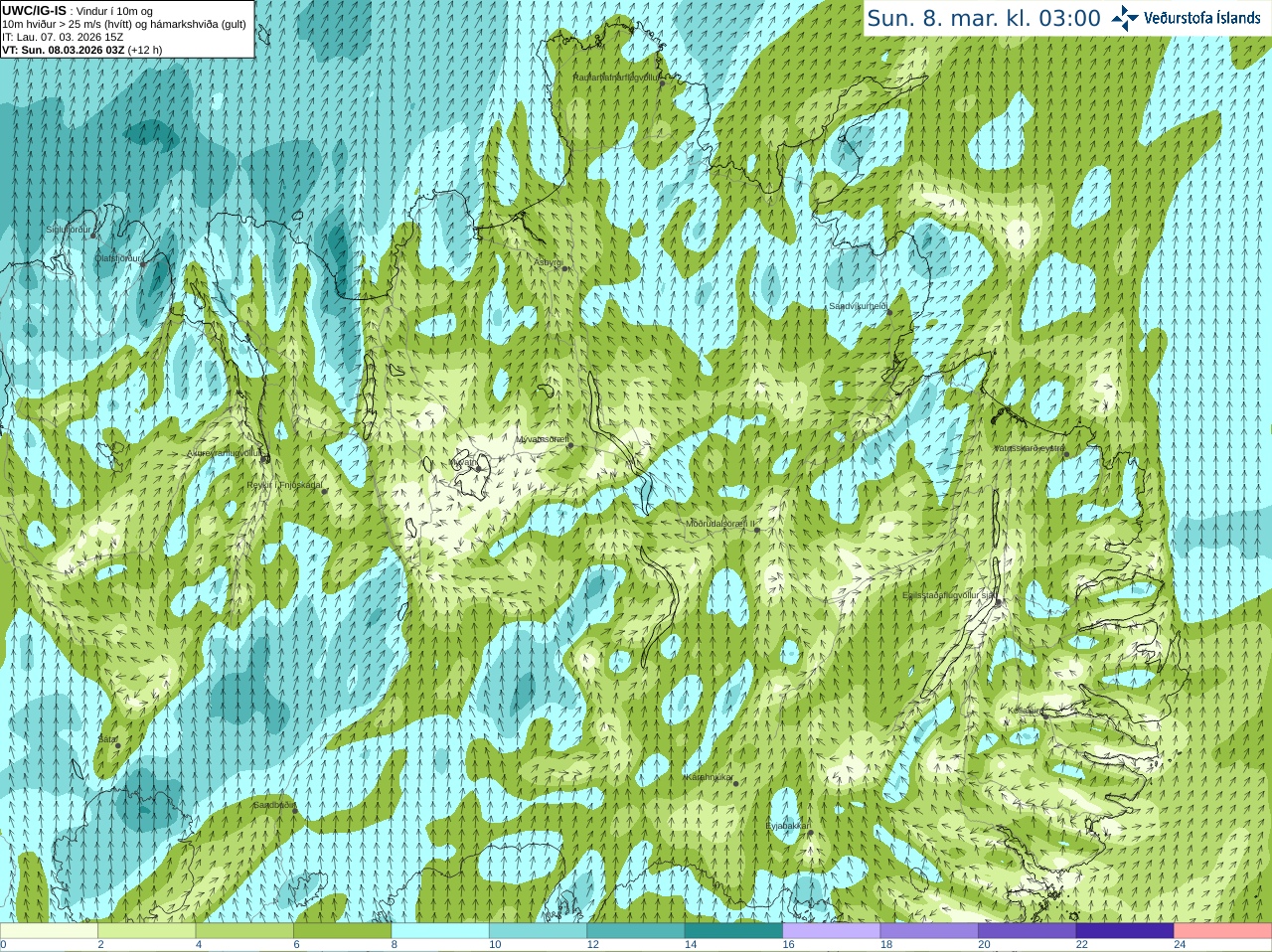Click the Ólafsfjörður station marker
The height and width of the screenshot is (952, 1272).
143,263
